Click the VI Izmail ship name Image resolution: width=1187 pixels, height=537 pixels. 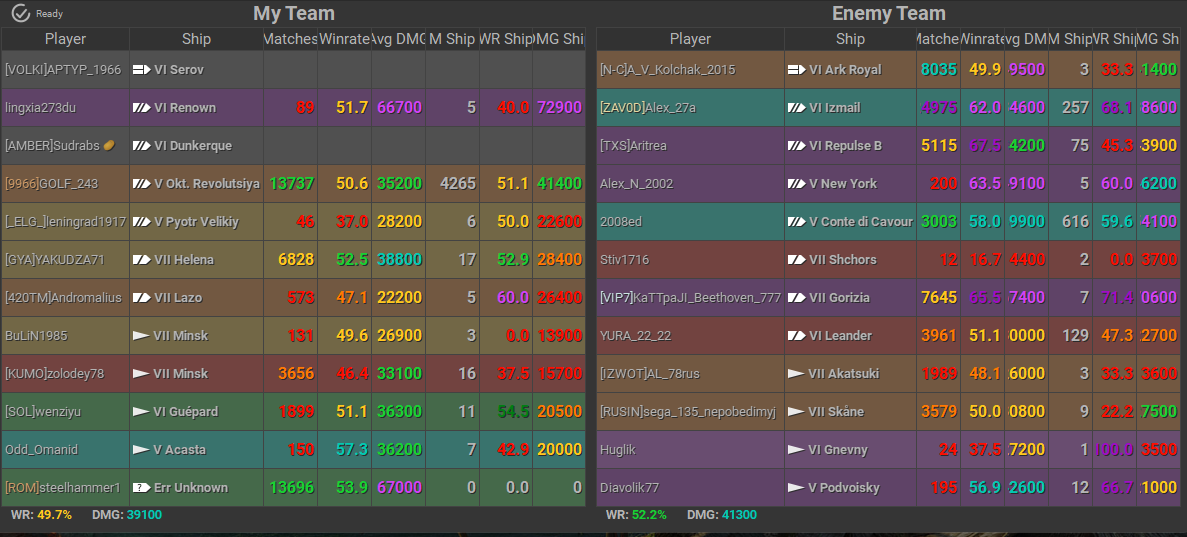(834, 108)
